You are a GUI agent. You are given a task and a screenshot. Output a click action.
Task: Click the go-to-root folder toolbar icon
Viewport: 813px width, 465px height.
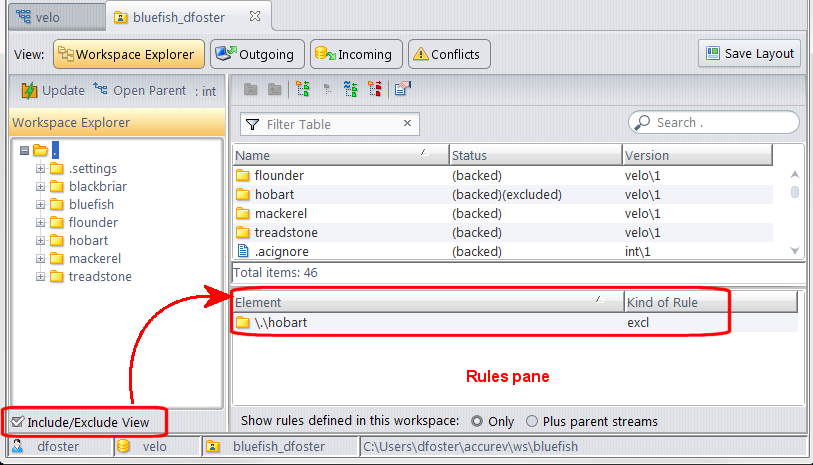click(x=250, y=90)
